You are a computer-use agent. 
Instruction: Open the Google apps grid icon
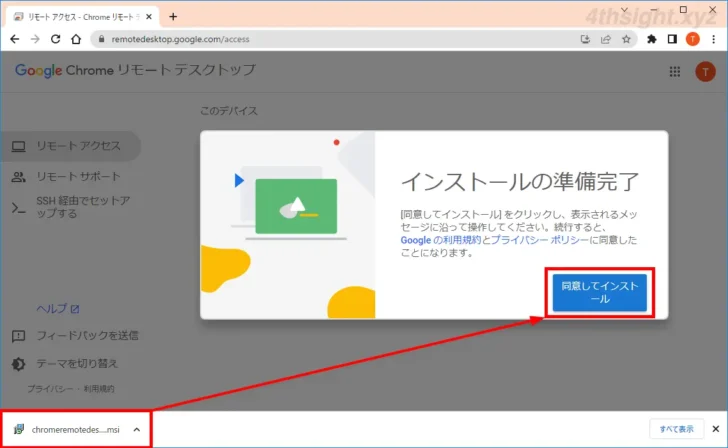tap(675, 72)
